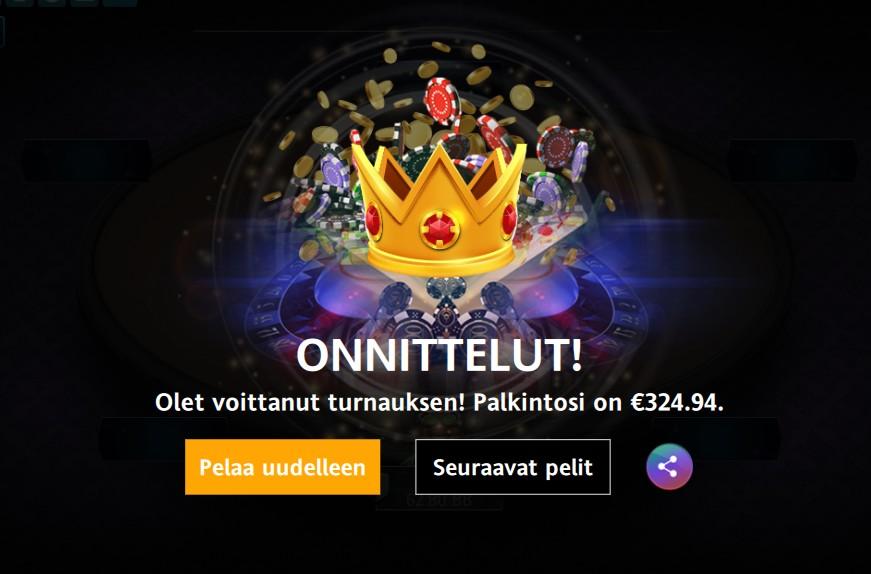
Task: Click the dimmed chip count behind the buttons
Action: coord(439,500)
